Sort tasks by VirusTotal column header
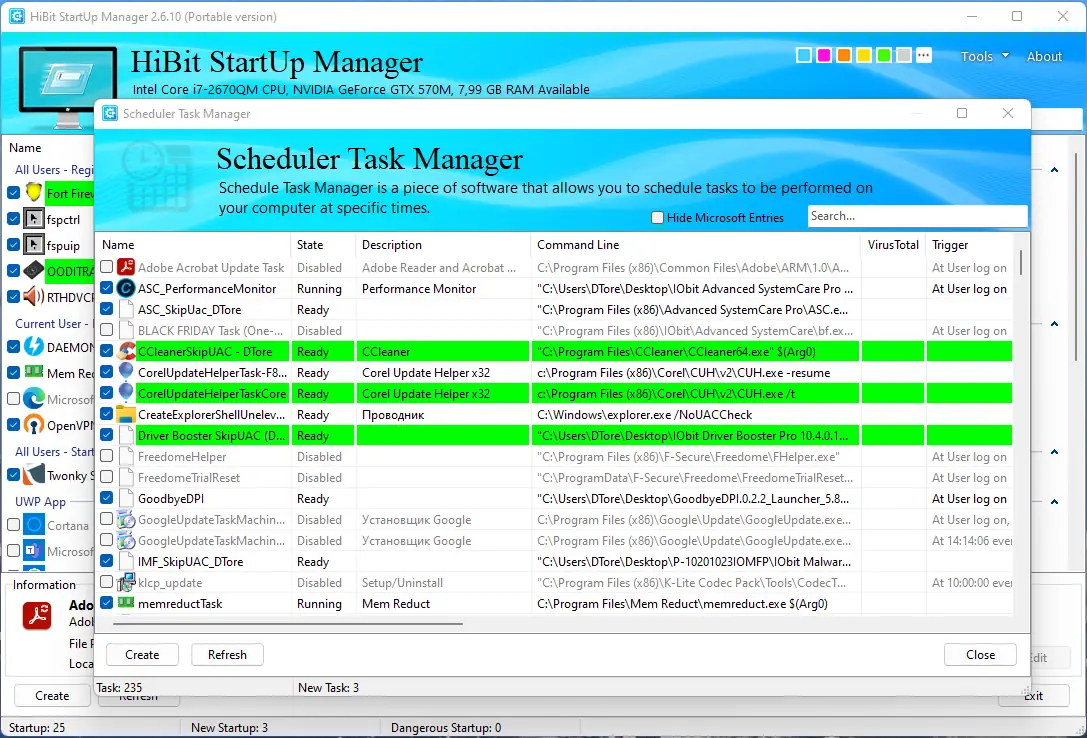Viewport: 1087px width, 738px height. coord(893,245)
